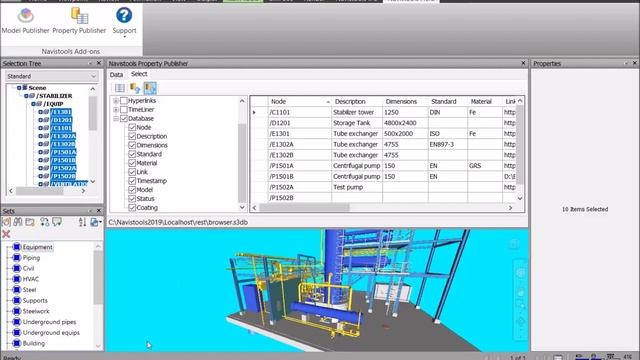Collapse the Scene node in Selection Tree
The image size is (640, 360).
coord(19,88)
